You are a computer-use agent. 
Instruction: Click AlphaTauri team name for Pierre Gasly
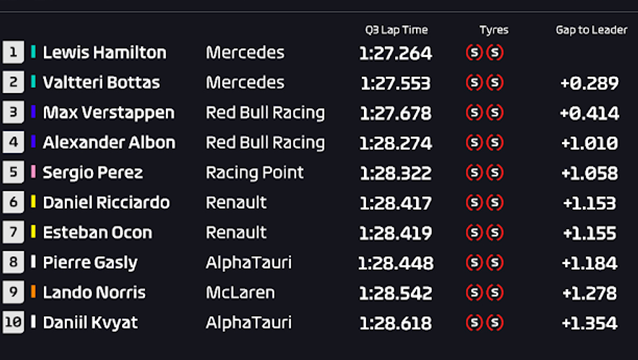(249, 262)
